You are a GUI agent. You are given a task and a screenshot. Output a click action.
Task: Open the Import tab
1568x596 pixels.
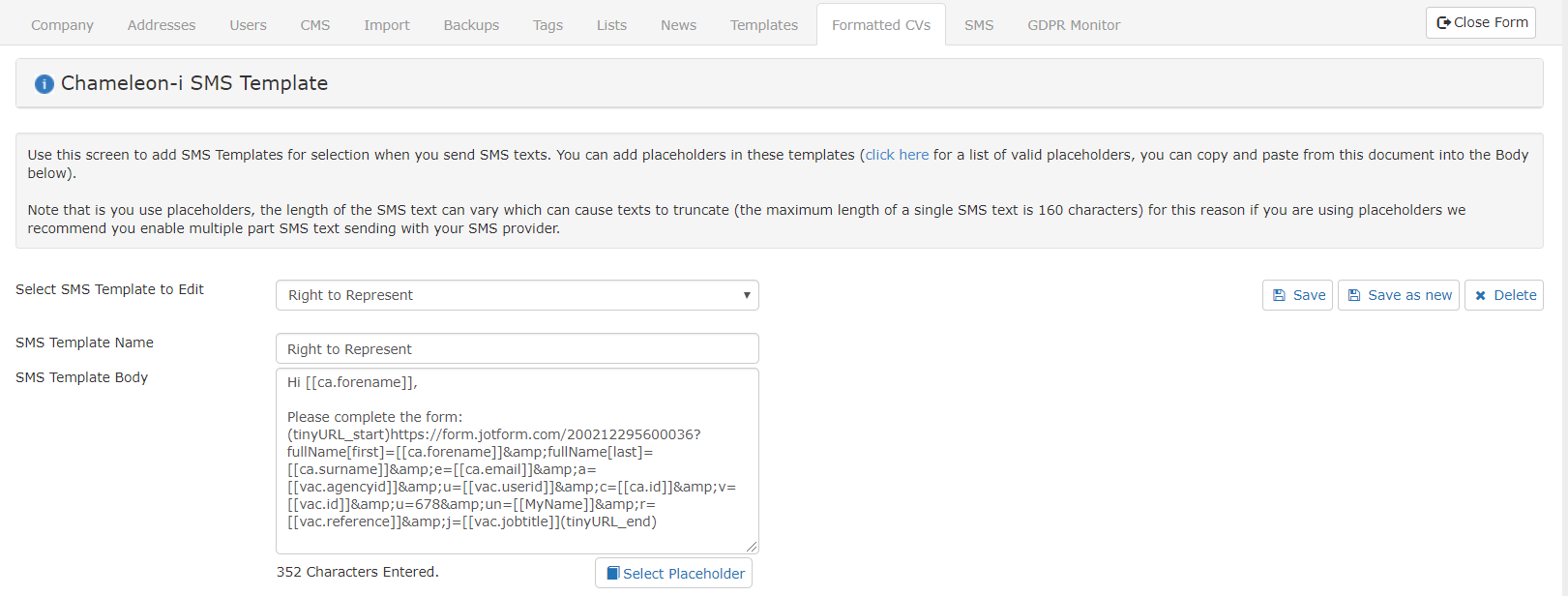[x=387, y=25]
